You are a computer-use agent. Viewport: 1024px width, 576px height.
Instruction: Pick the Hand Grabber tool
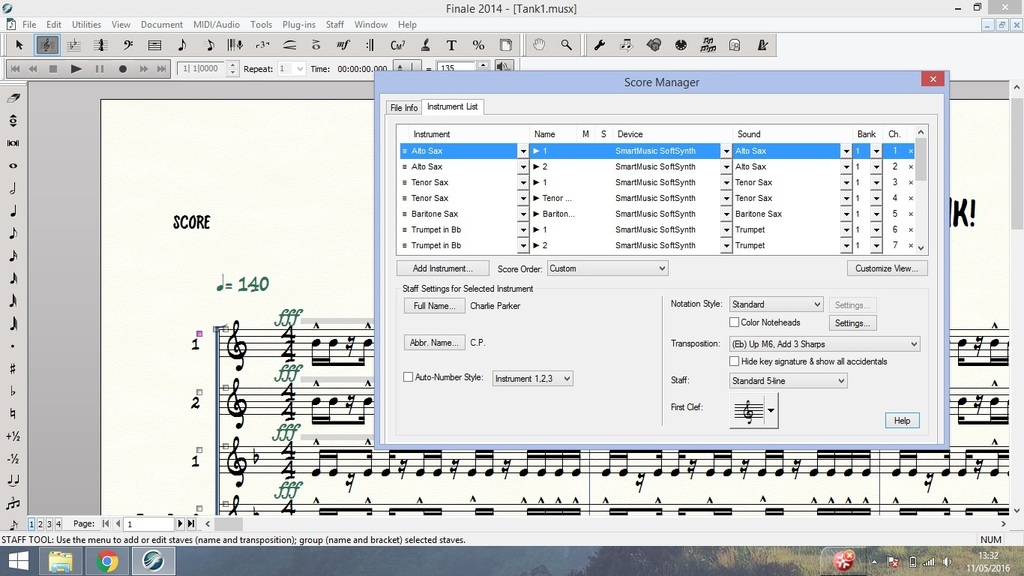point(539,45)
